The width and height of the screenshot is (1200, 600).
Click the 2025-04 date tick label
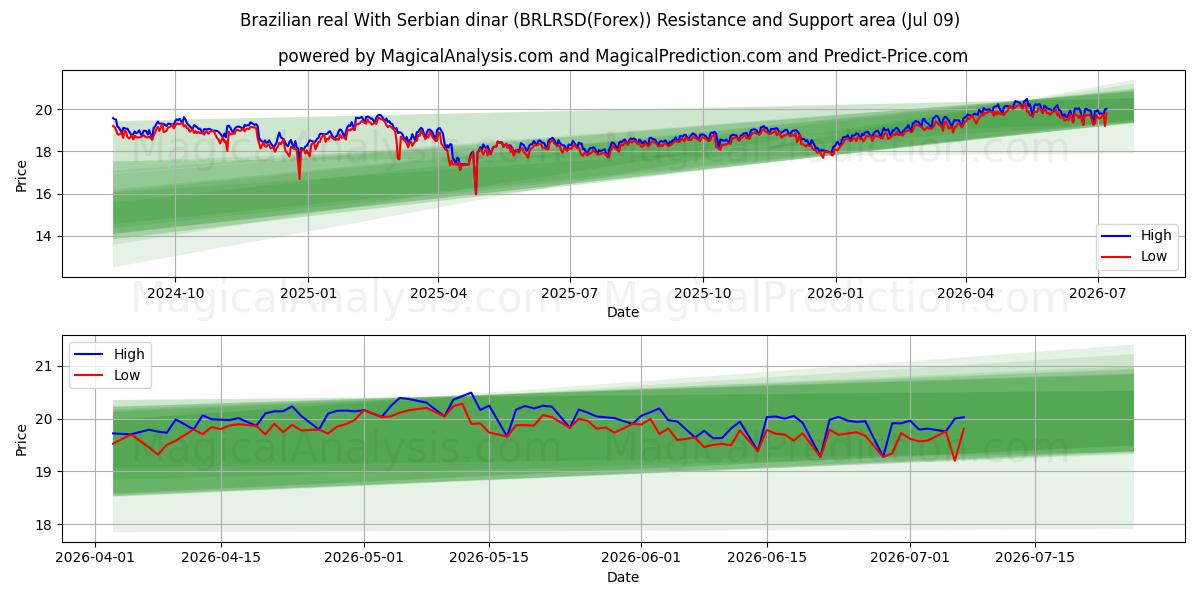[x=437, y=294]
